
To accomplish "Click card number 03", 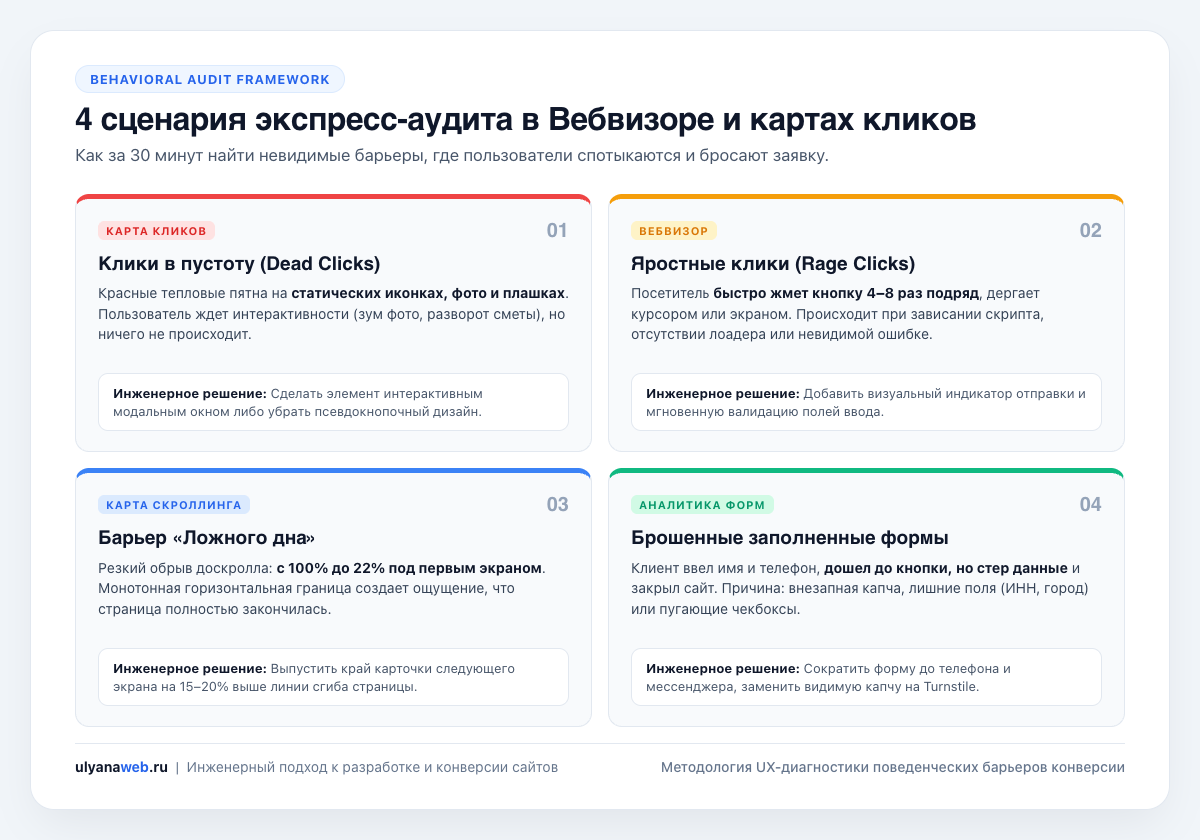I will 557,505.
